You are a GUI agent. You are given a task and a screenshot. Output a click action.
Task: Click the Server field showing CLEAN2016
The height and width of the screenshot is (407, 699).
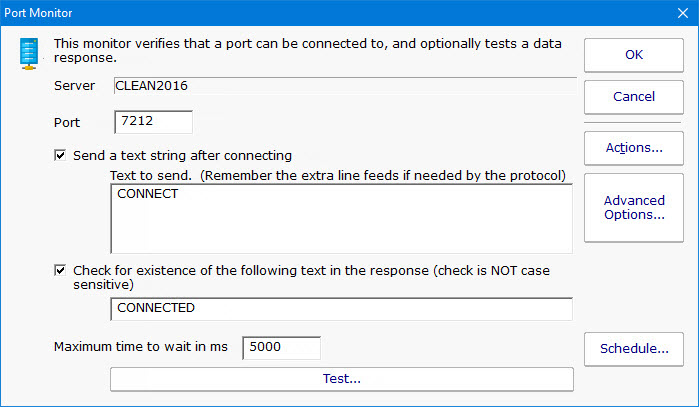click(x=343, y=86)
